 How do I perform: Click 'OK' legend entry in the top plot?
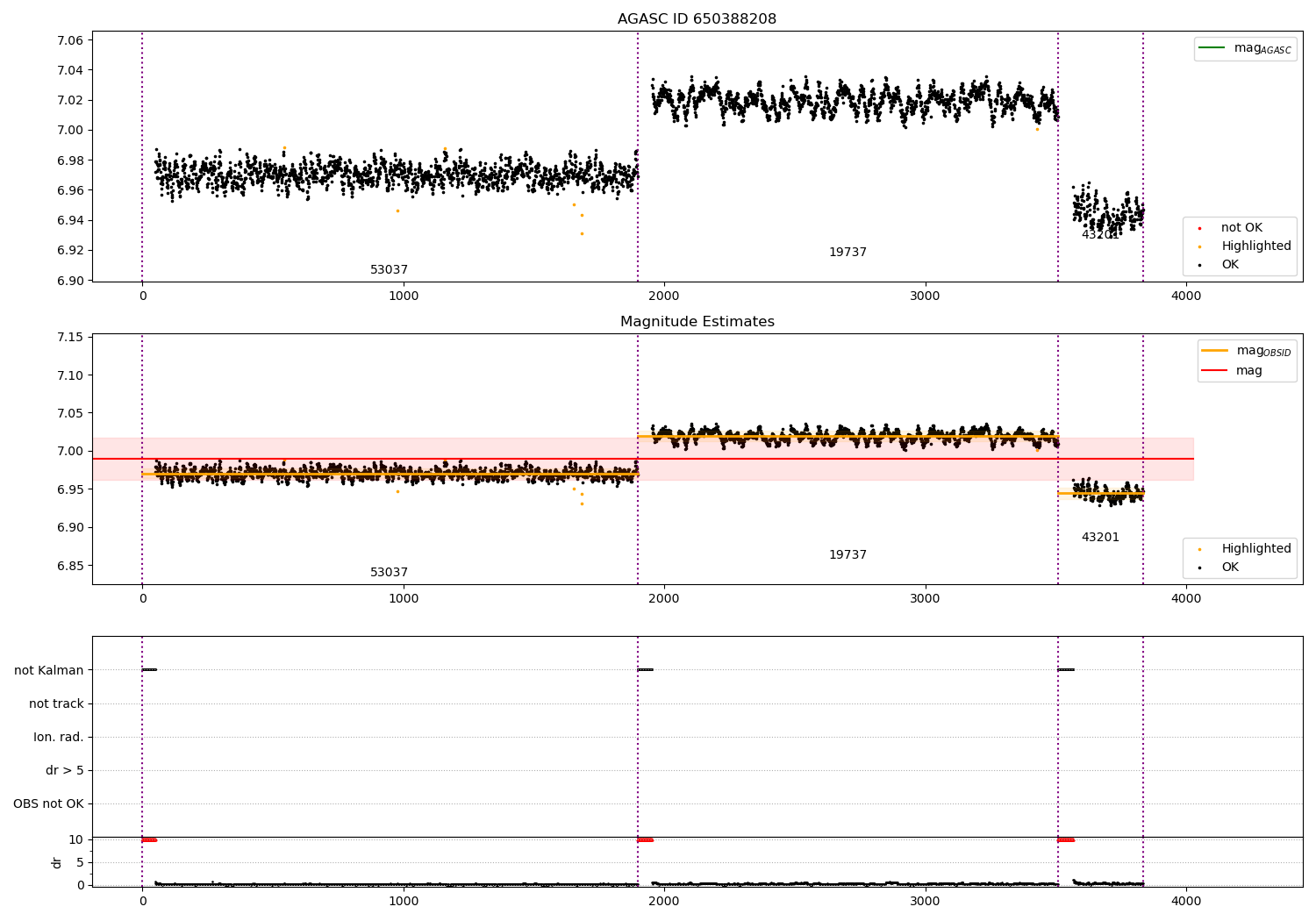1219,264
